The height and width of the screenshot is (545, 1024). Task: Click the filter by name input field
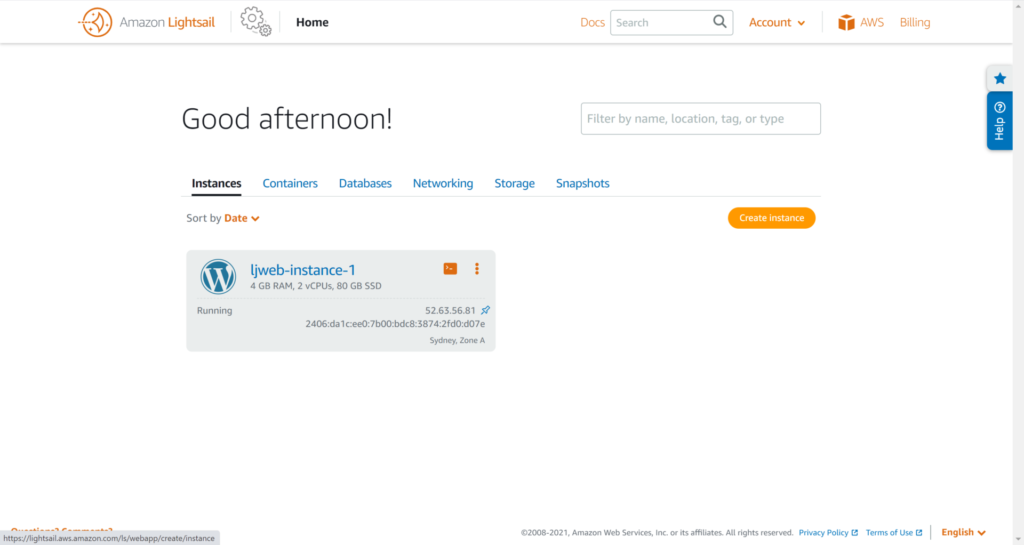click(x=701, y=119)
